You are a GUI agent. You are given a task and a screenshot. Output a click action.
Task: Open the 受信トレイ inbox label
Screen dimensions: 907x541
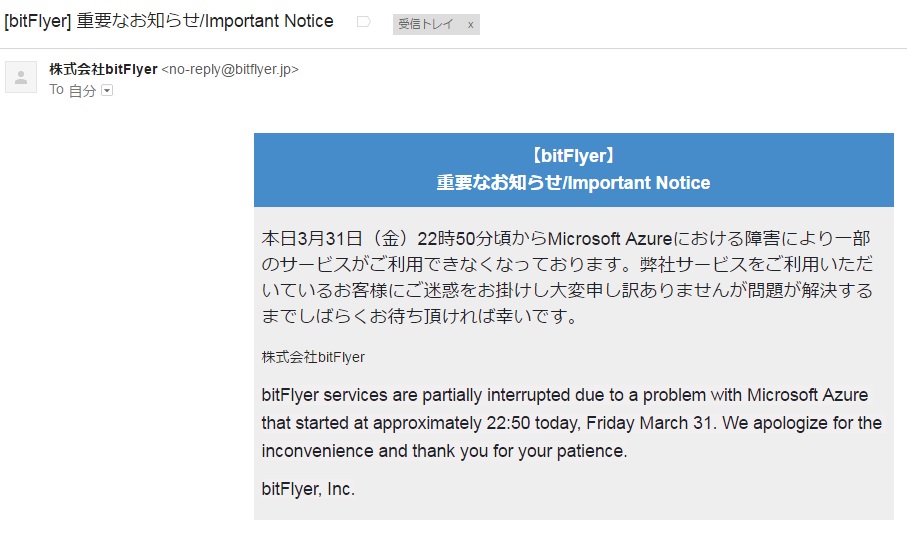click(x=424, y=24)
